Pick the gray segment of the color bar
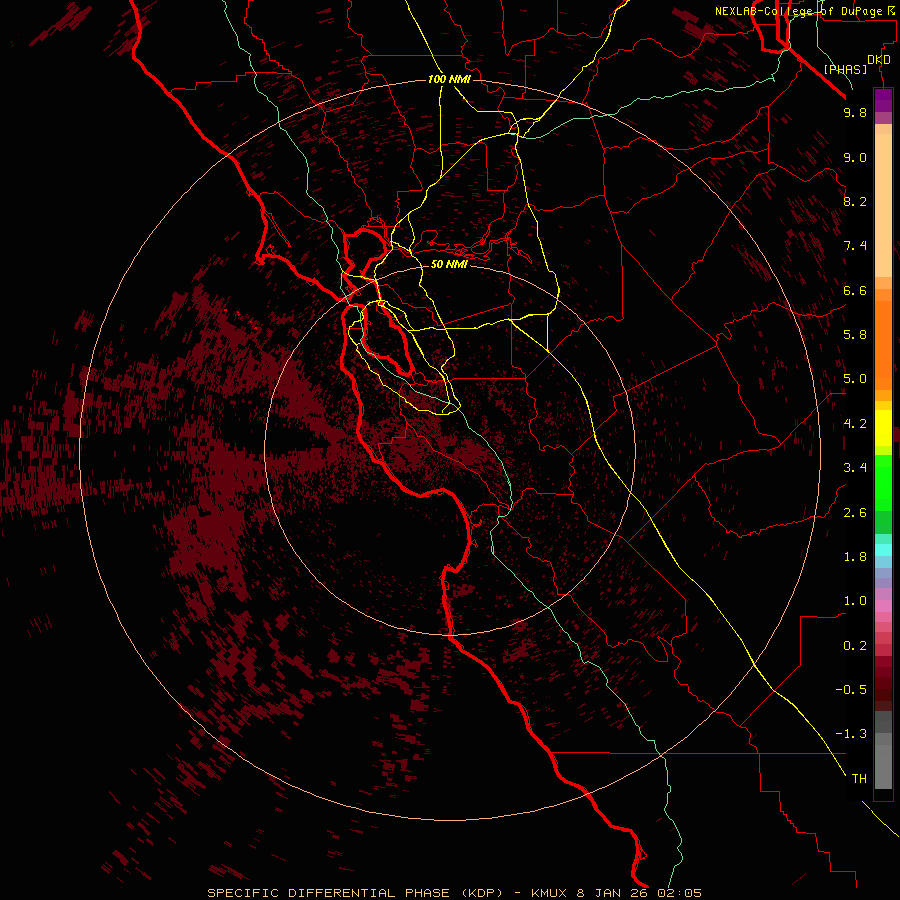This screenshot has width=900, height=900. (x=883, y=752)
